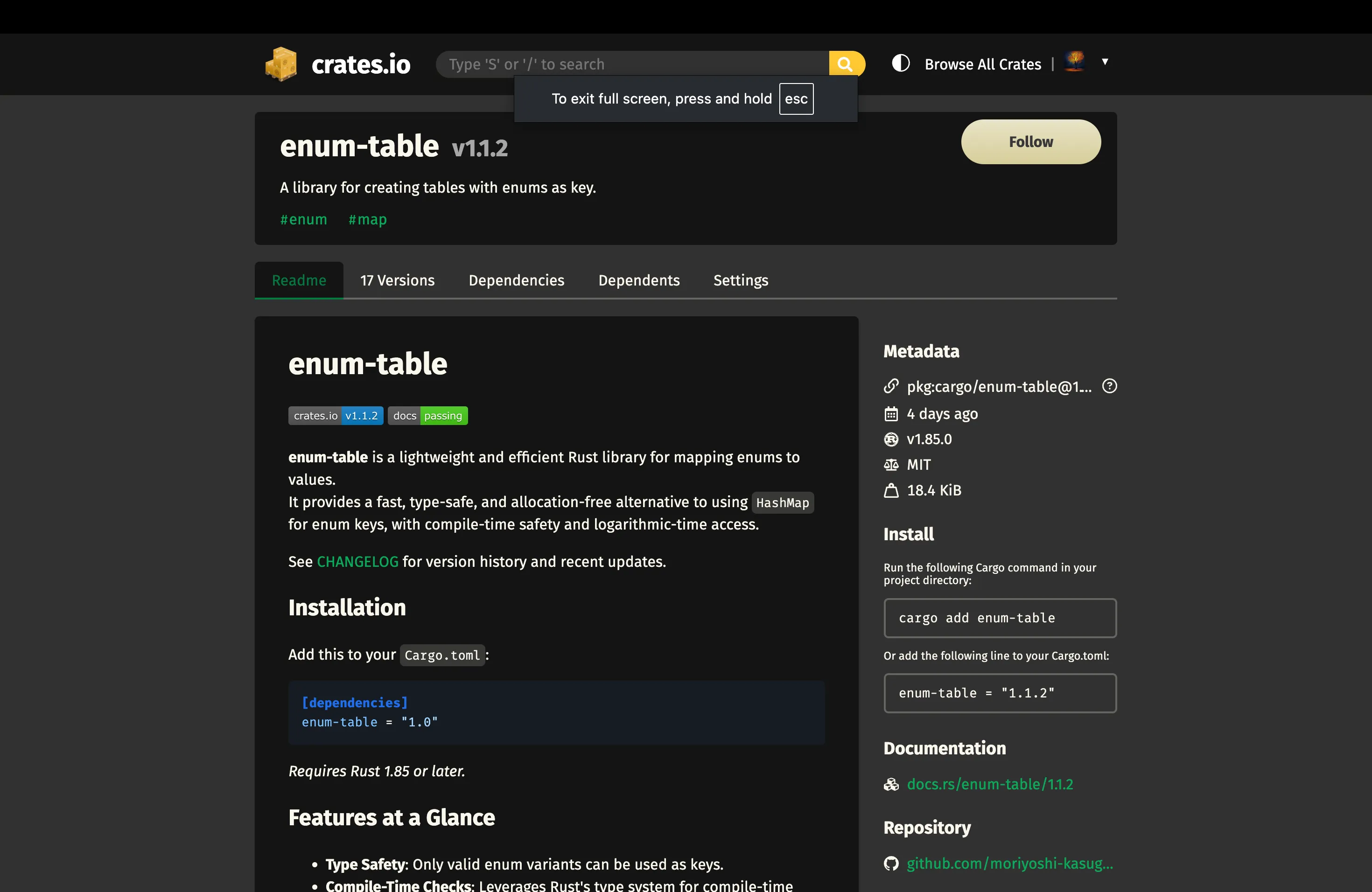This screenshot has height=892, width=1372.
Task: Click the crates.io v1.1.2 version badge
Action: (x=336, y=416)
